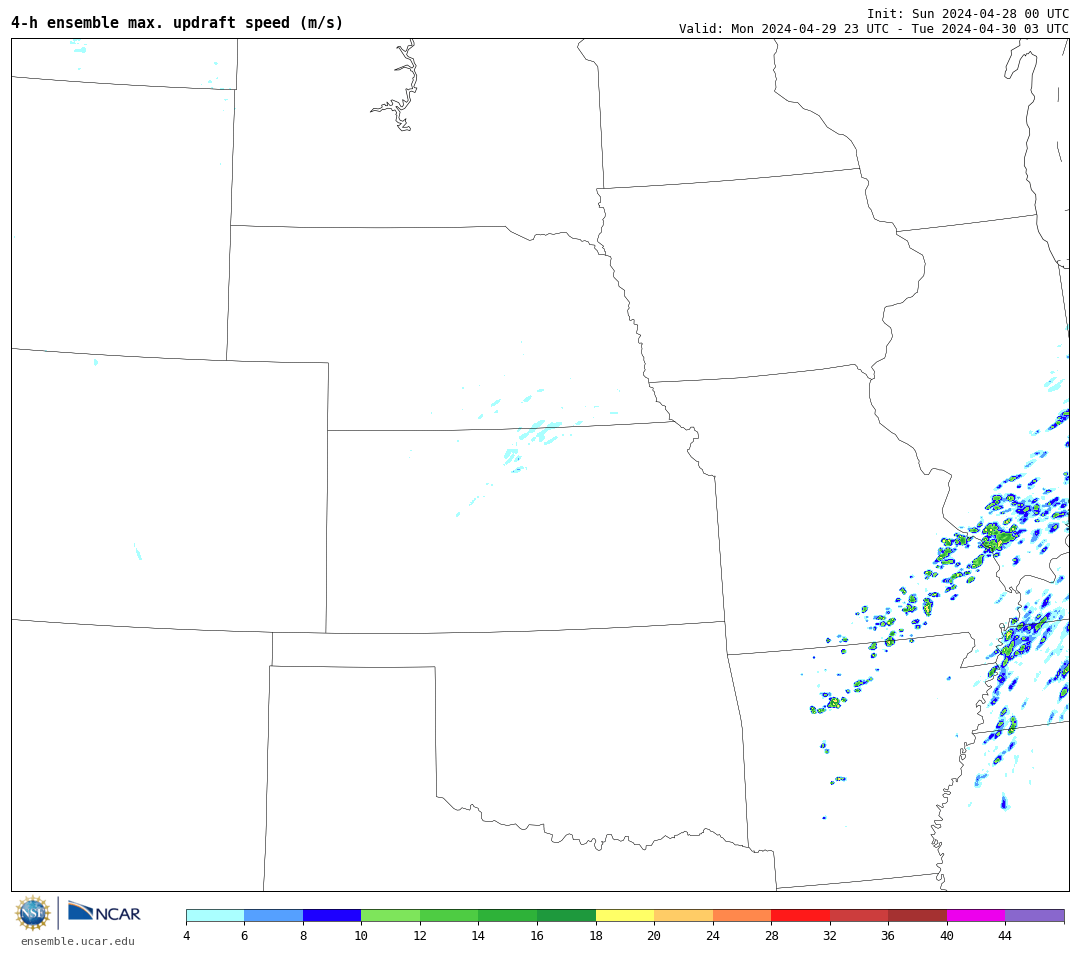Click the colorbar label 10
1080x954 pixels.
click(362, 936)
